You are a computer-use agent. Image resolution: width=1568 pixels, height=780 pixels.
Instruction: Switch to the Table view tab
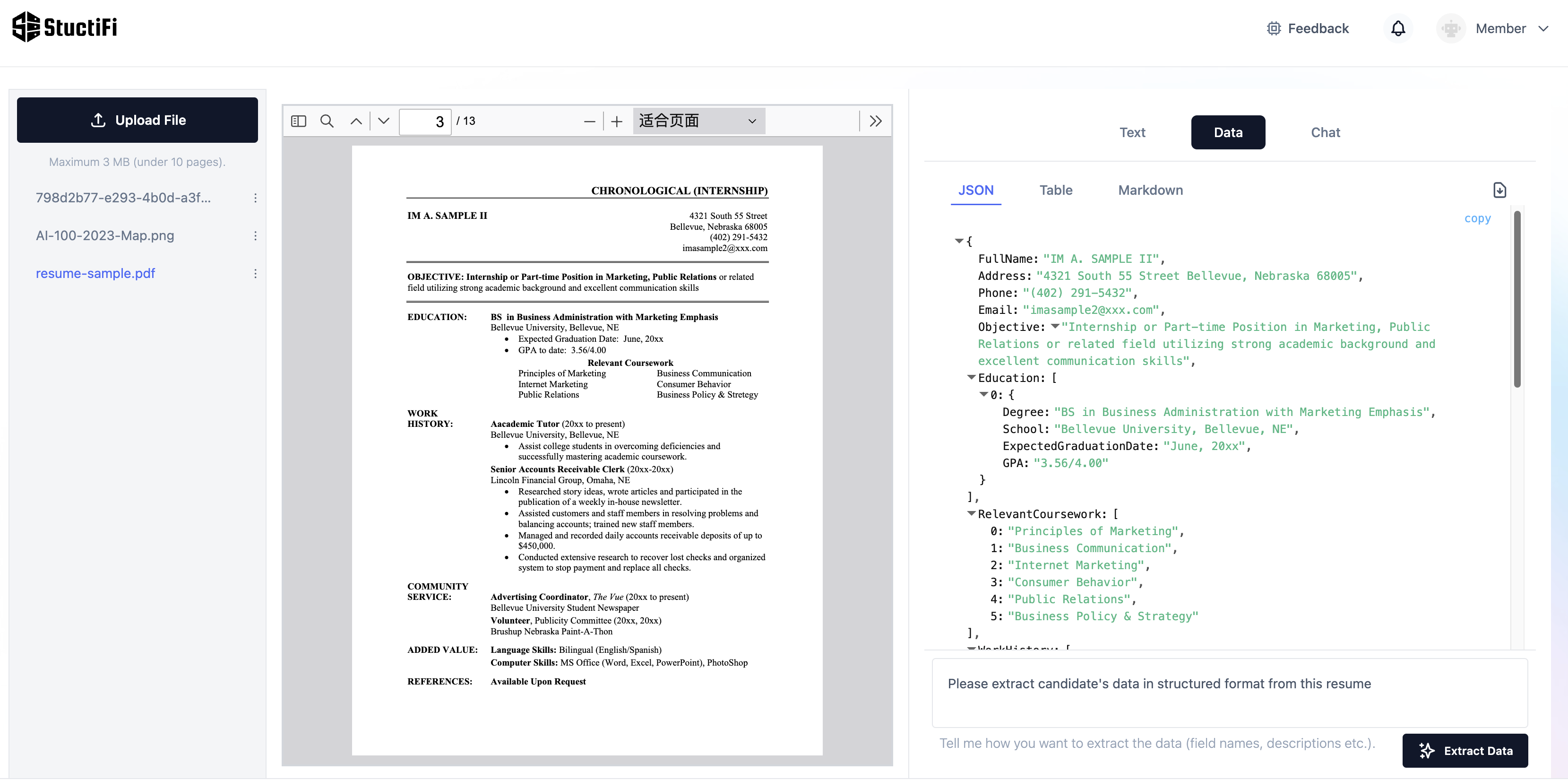1055,190
